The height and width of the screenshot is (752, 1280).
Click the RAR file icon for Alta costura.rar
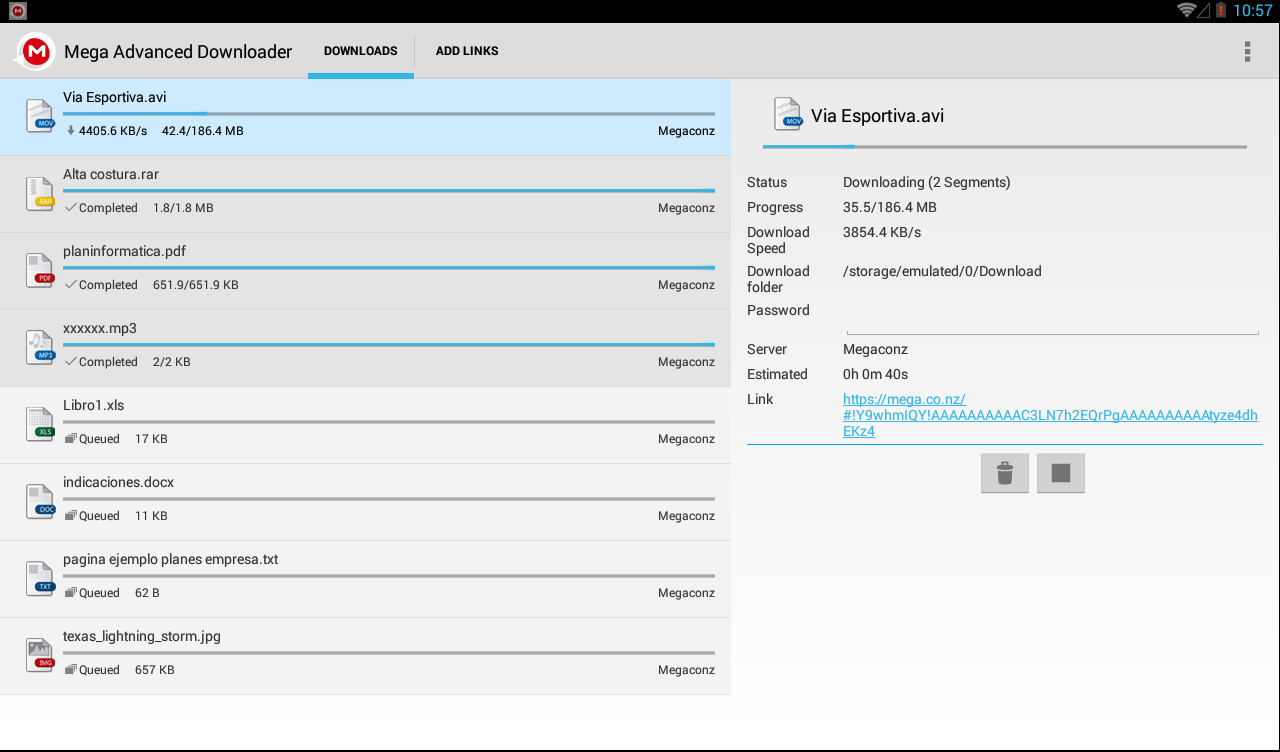[x=40, y=193]
